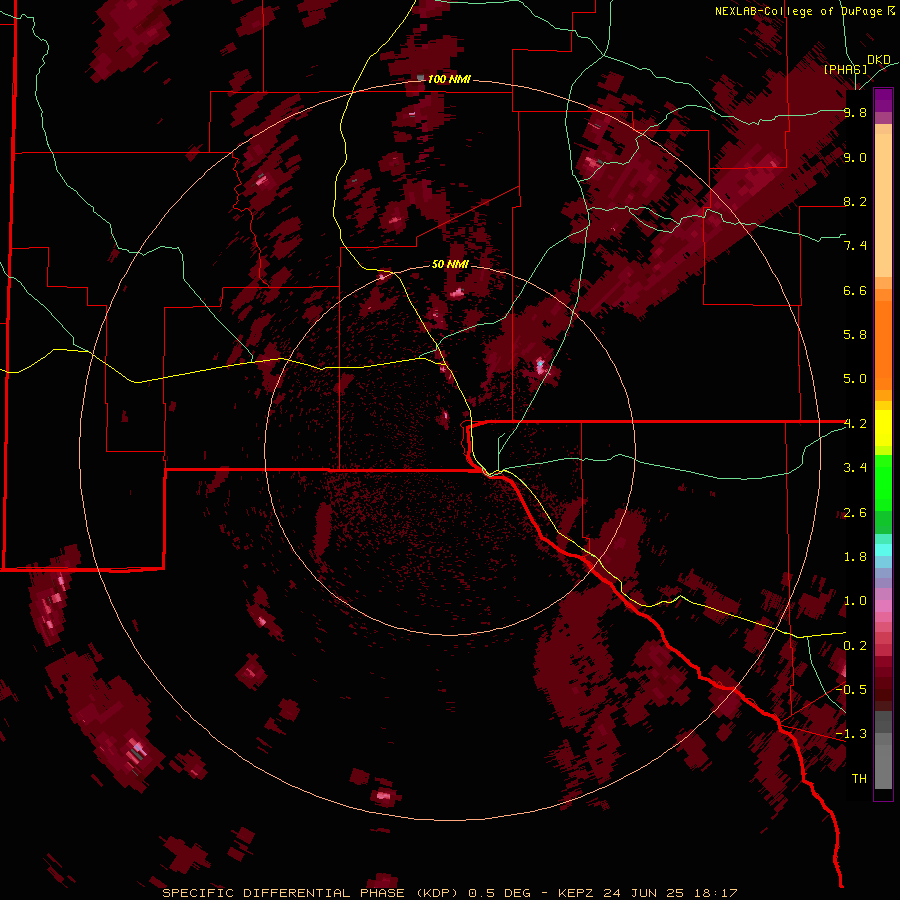Click the 3.4 legend value
Screen dimensions: 900x900
pos(855,468)
